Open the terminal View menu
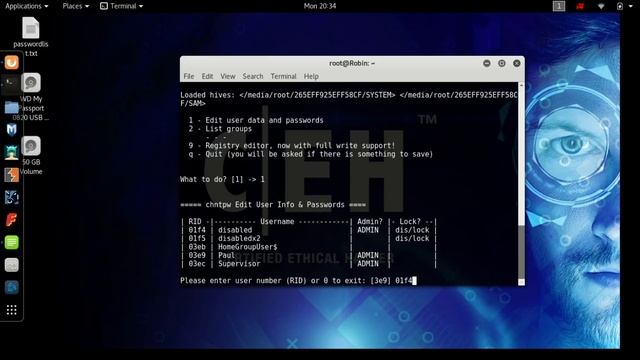Screen dimensions: 640x360 click(228, 76)
